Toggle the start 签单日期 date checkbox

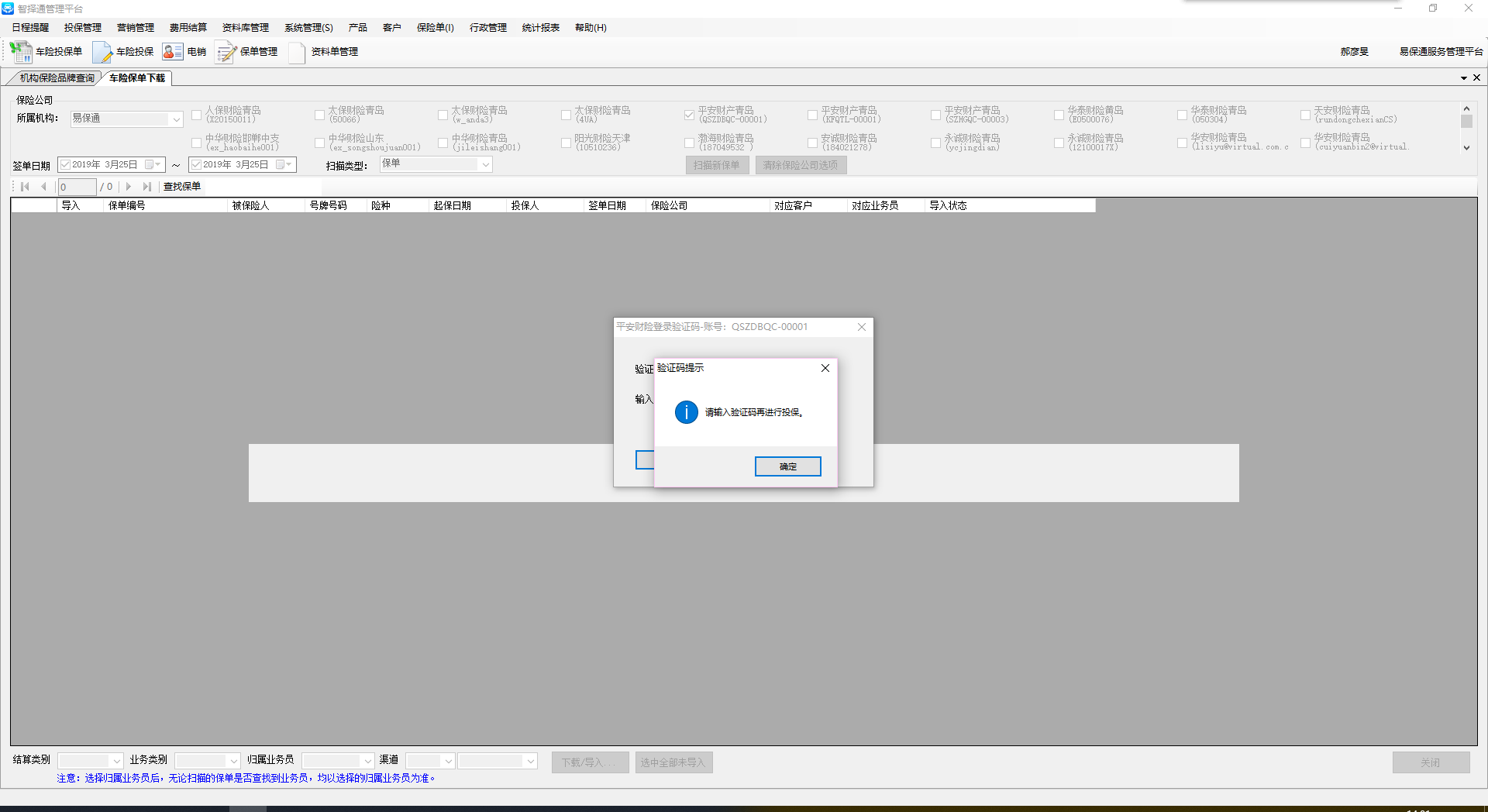(66, 164)
